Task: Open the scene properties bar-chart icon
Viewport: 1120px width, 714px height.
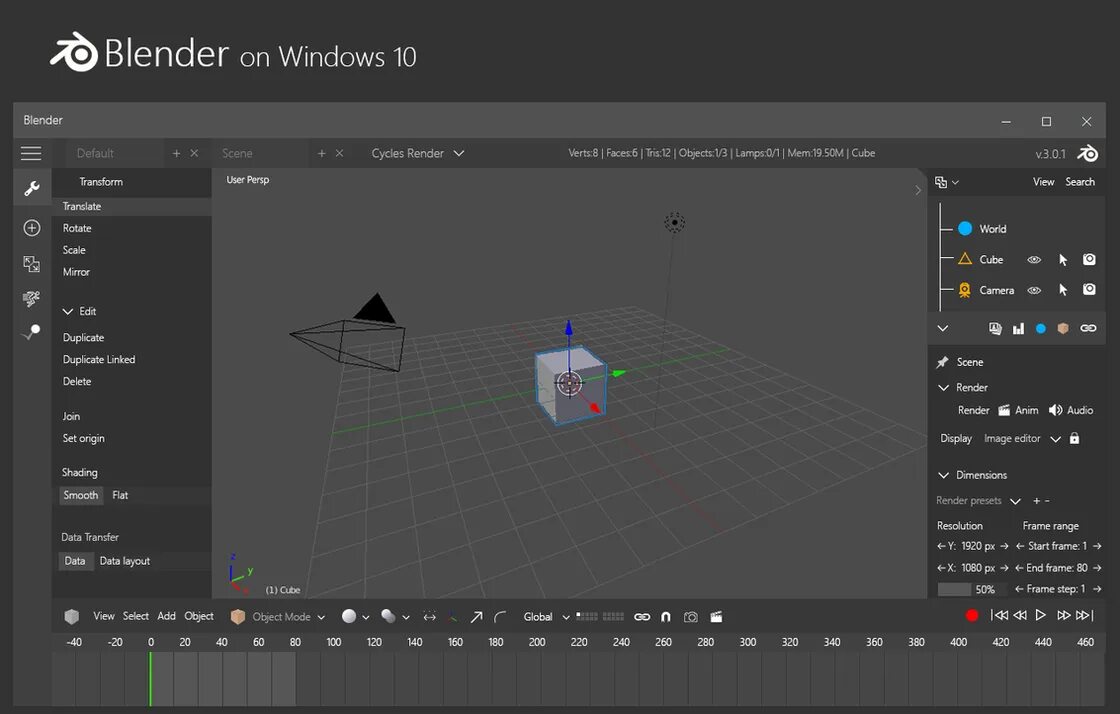Action: coord(1019,328)
